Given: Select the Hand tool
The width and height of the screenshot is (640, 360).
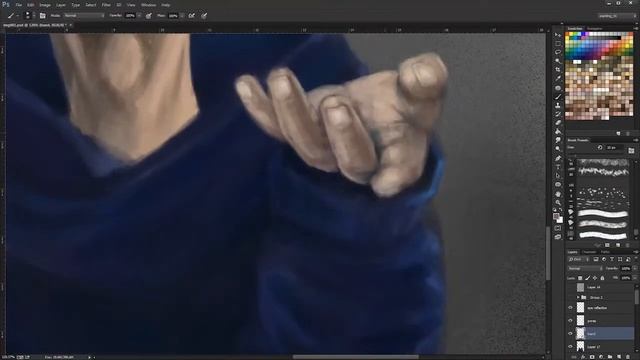Looking at the screenshot, I should (558, 194).
